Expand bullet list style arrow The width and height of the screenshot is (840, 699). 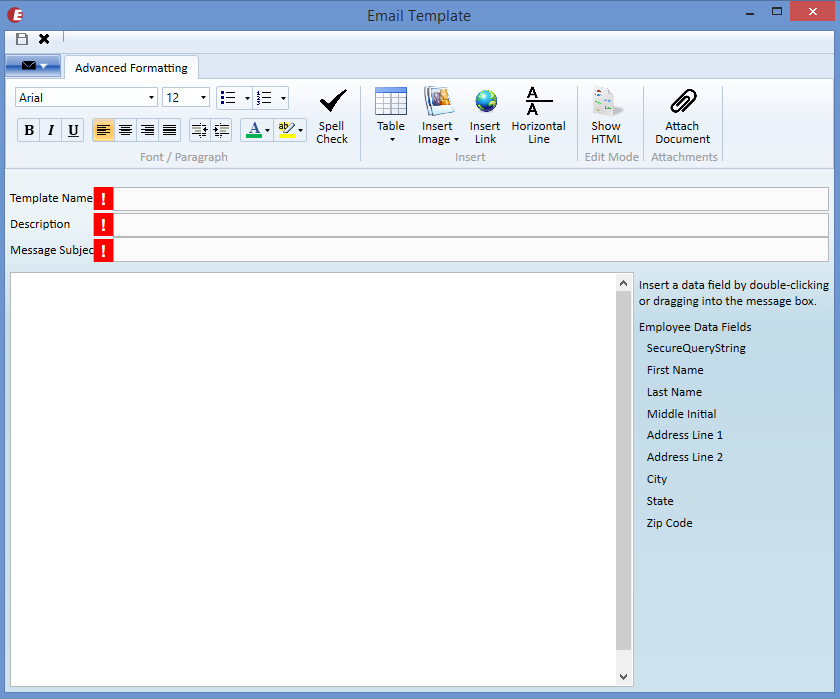point(247,98)
